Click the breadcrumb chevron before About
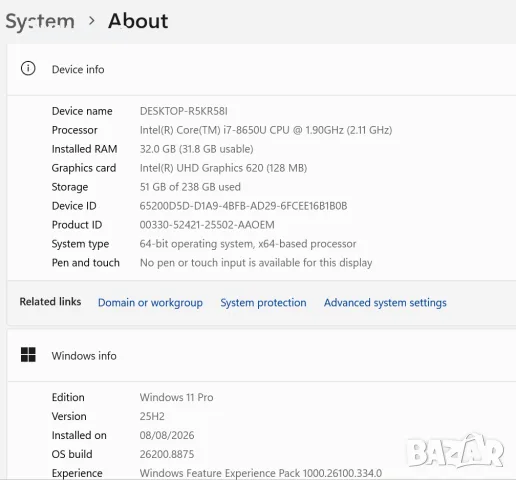The height and width of the screenshot is (480, 516). (x=92, y=21)
